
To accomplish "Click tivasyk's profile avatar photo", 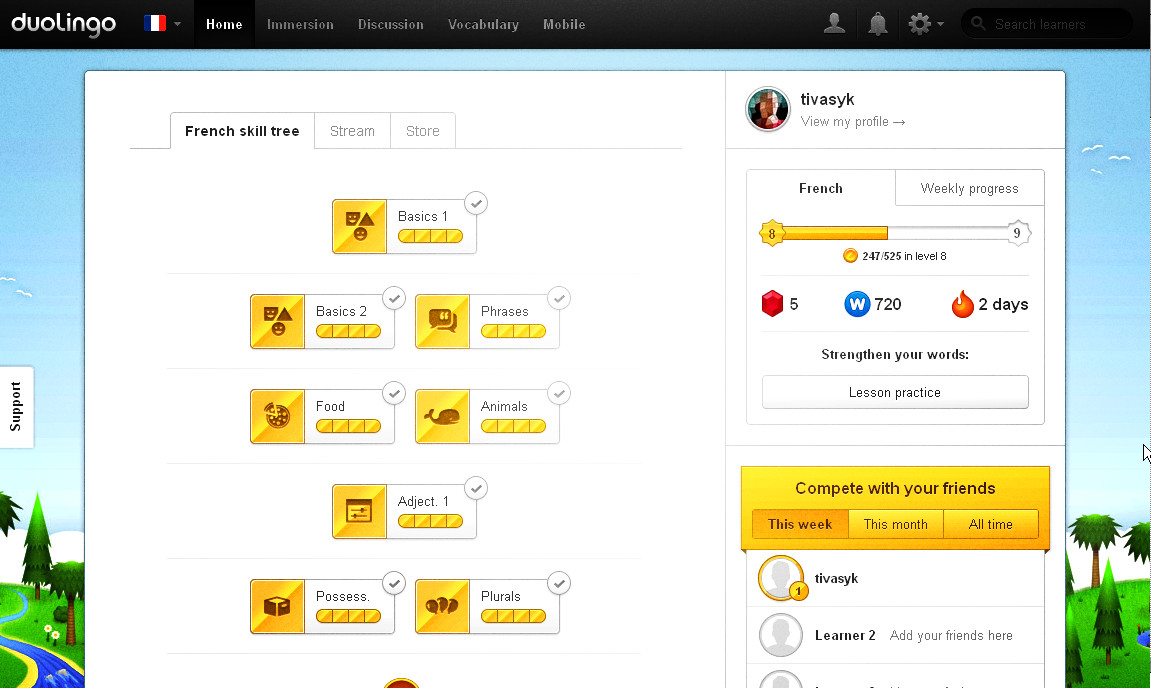I will [x=768, y=109].
